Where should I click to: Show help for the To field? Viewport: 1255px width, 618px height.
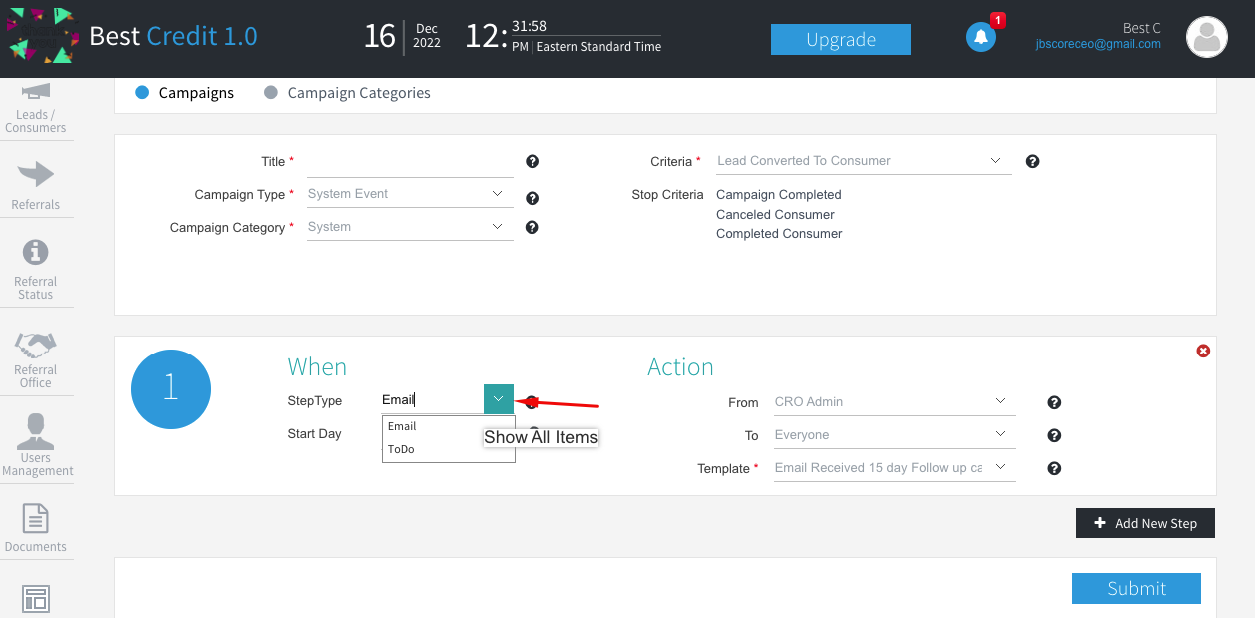point(1054,435)
